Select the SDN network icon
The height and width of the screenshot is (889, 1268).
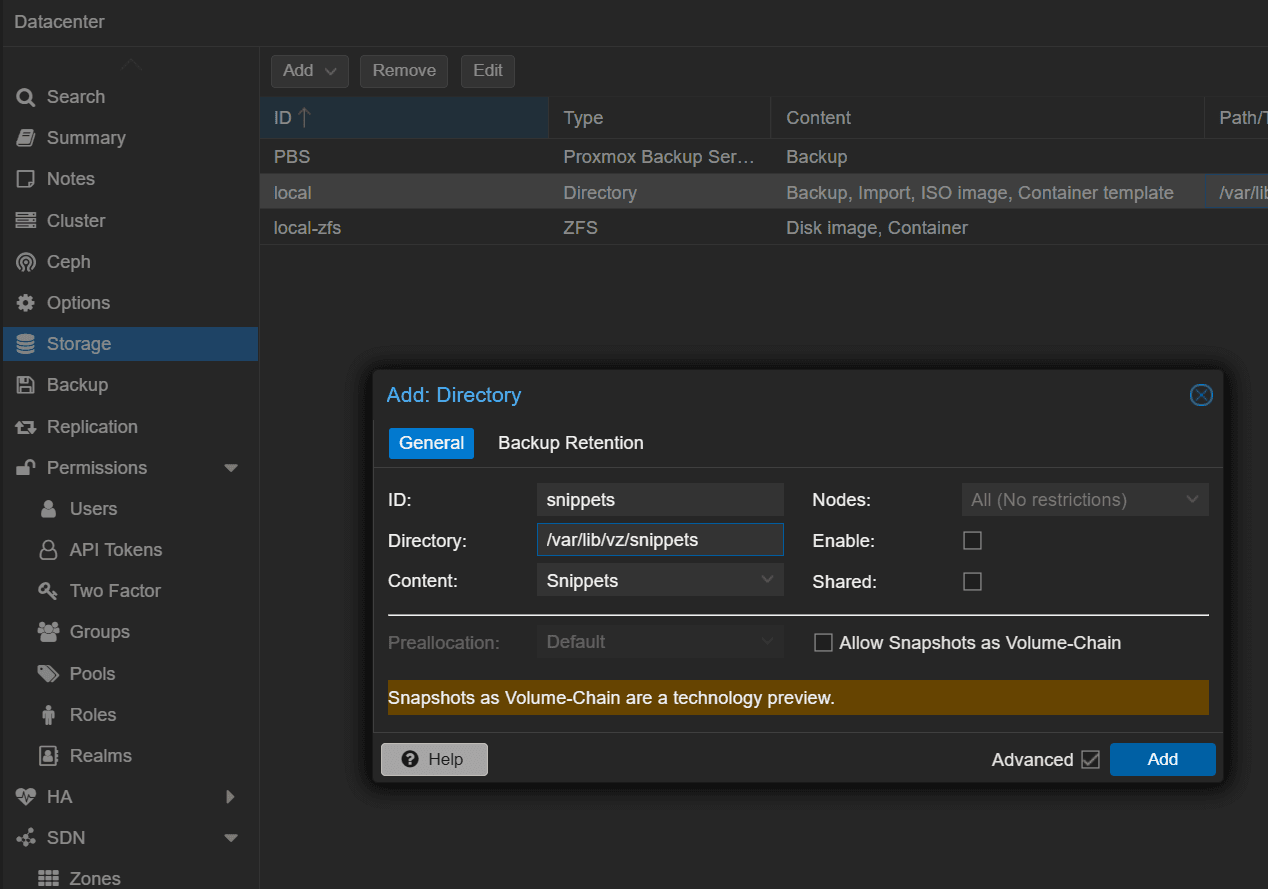click(x=26, y=838)
